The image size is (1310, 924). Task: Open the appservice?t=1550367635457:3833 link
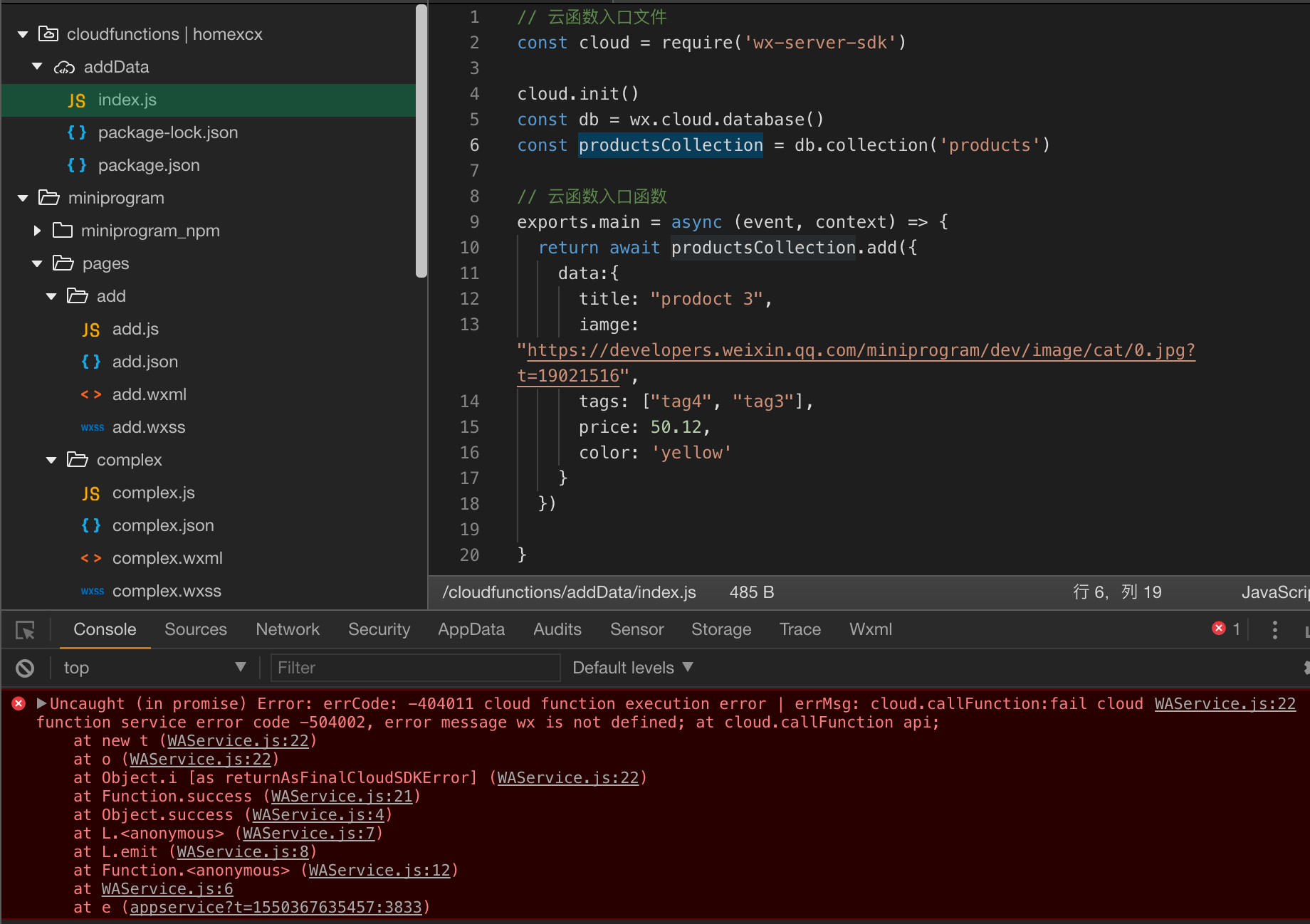click(276, 907)
